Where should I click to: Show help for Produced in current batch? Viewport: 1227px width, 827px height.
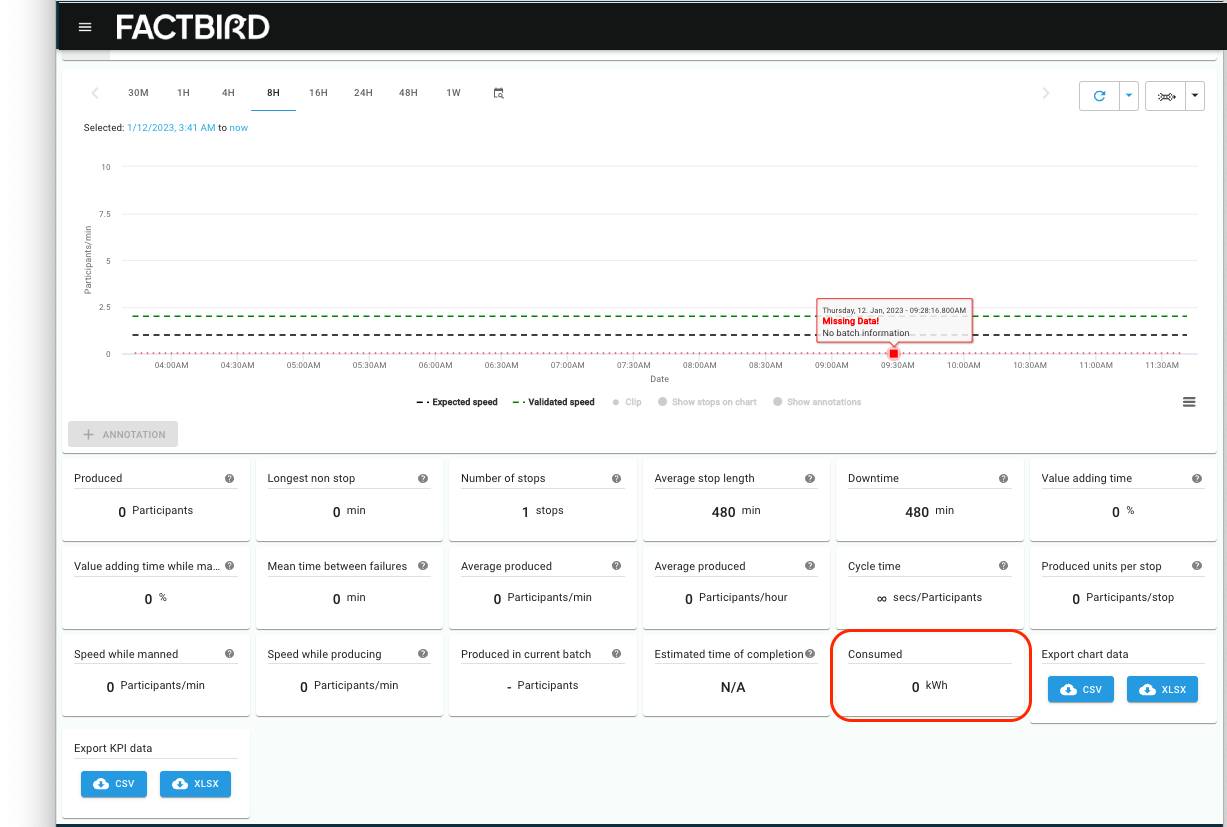pyautogui.click(x=616, y=654)
